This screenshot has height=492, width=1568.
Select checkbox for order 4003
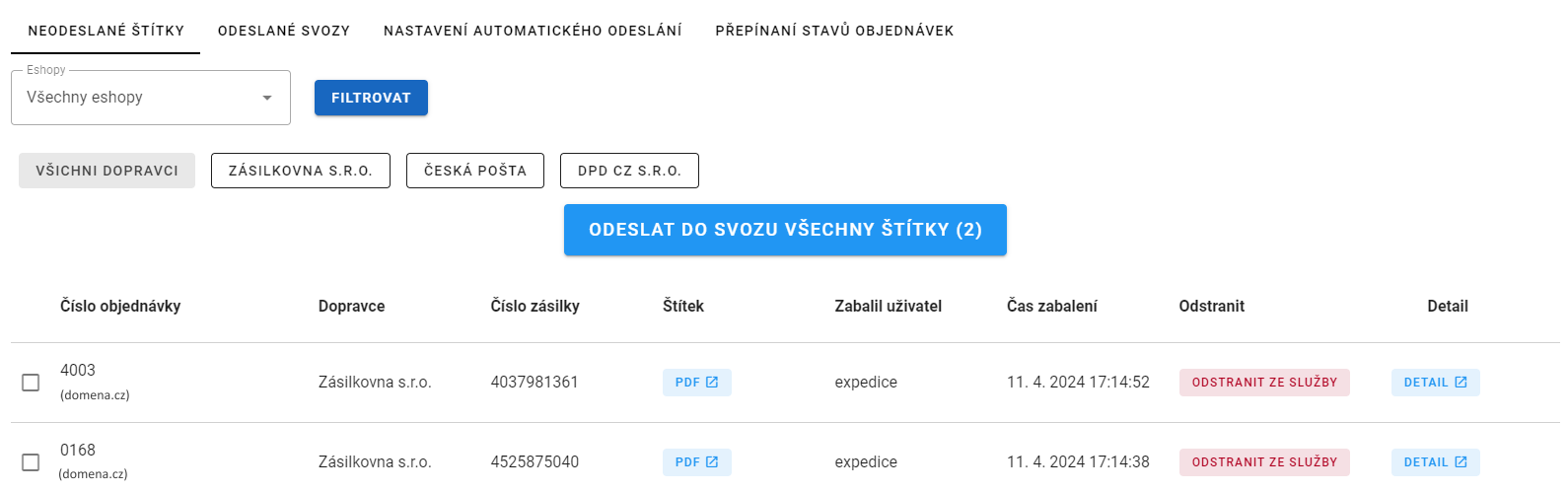tap(31, 383)
